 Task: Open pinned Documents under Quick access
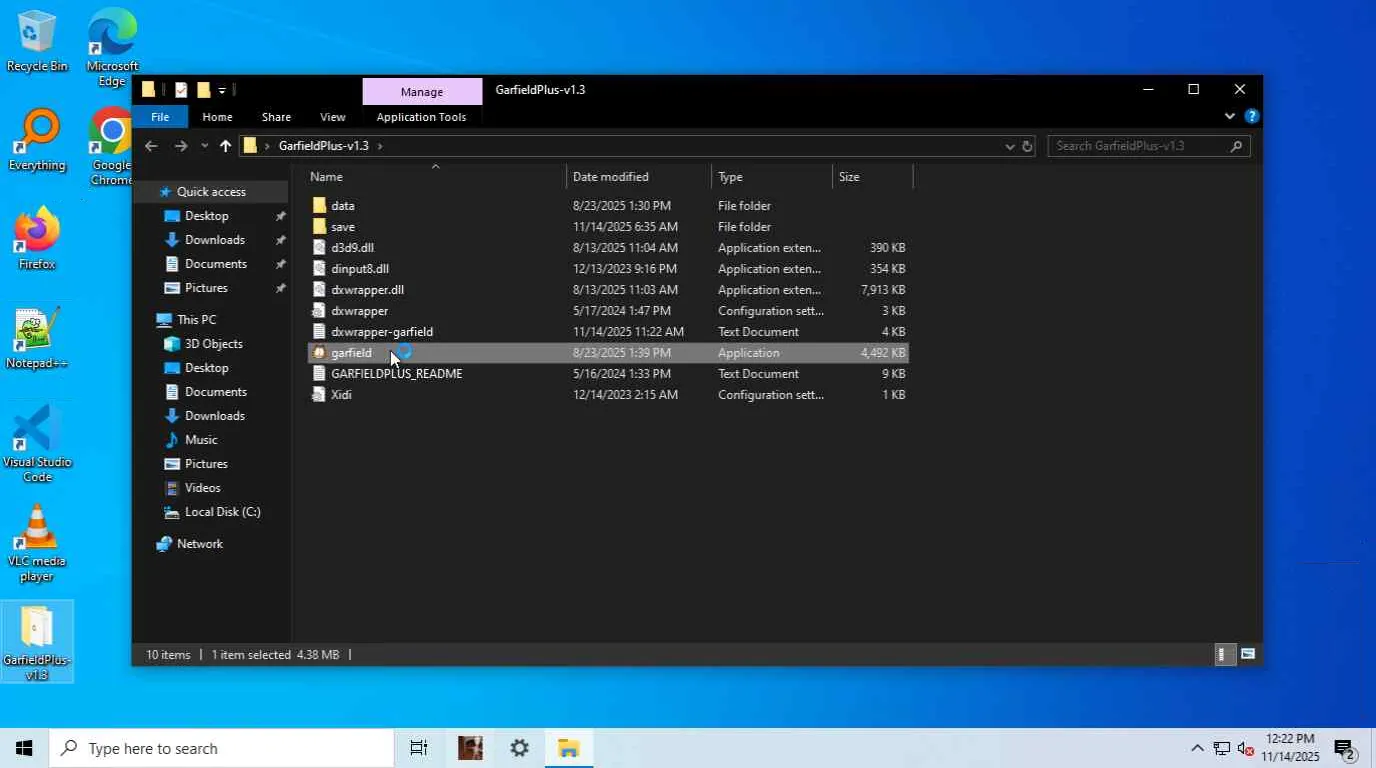(216, 264)
